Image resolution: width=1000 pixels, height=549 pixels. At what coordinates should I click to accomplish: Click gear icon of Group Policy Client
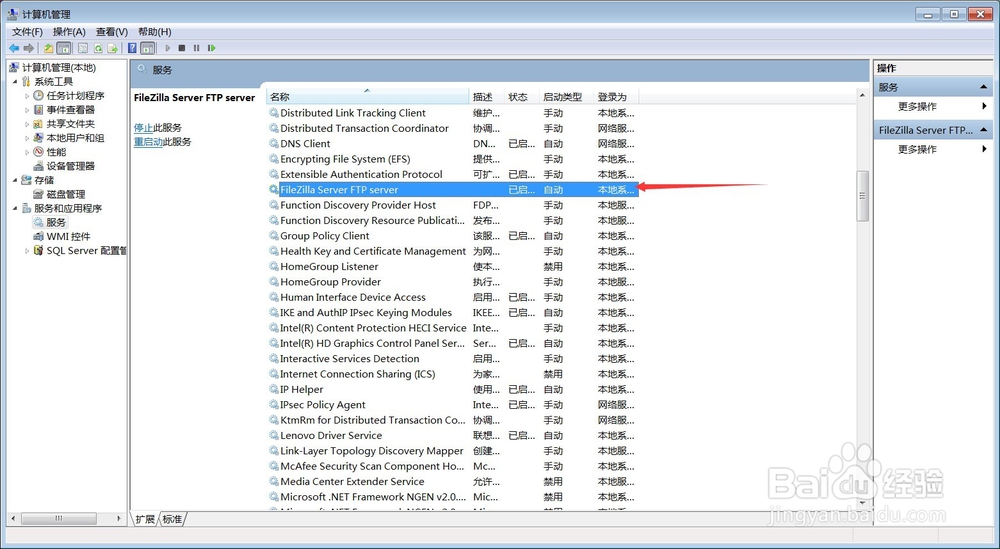pos(274,235)
